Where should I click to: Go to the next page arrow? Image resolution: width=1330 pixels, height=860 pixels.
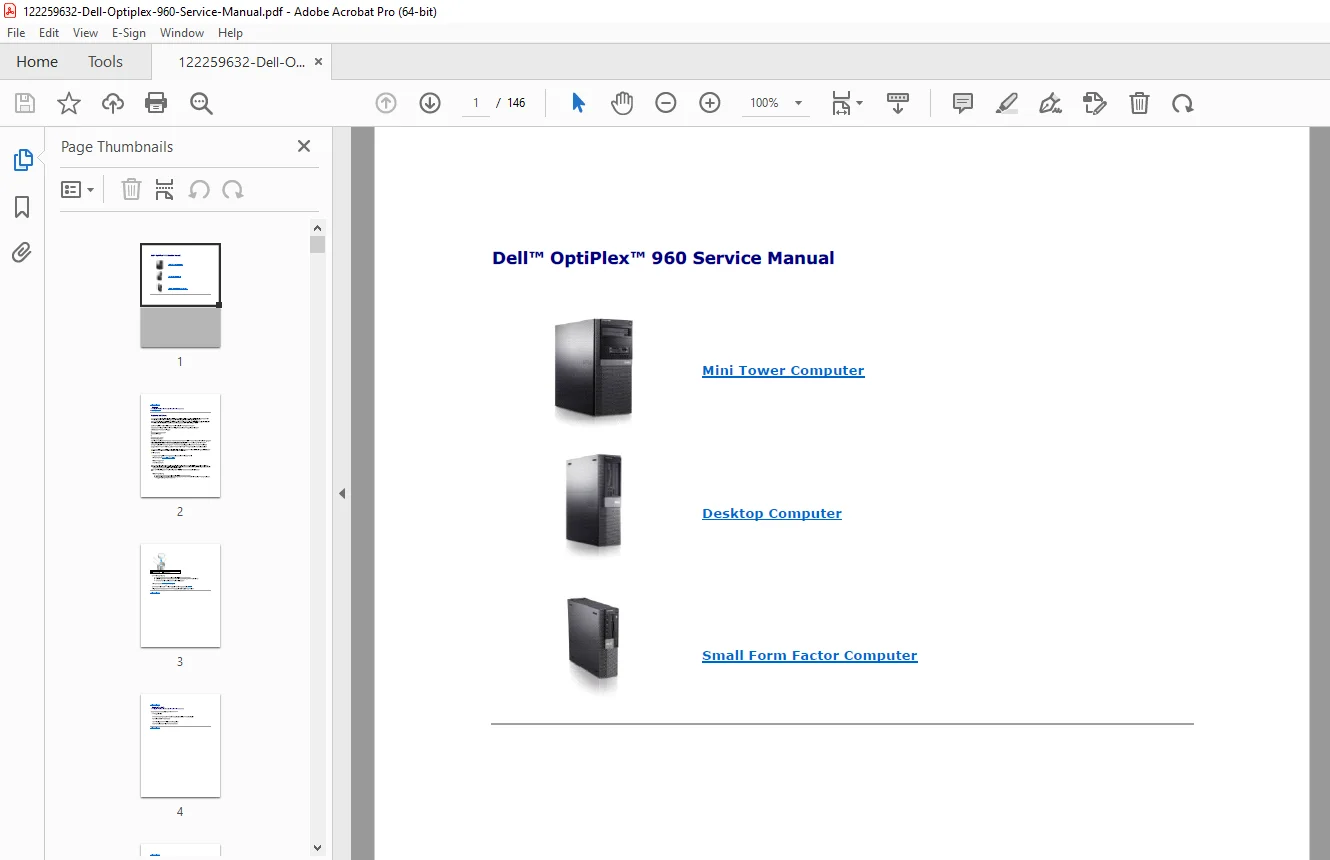(430, 103)
